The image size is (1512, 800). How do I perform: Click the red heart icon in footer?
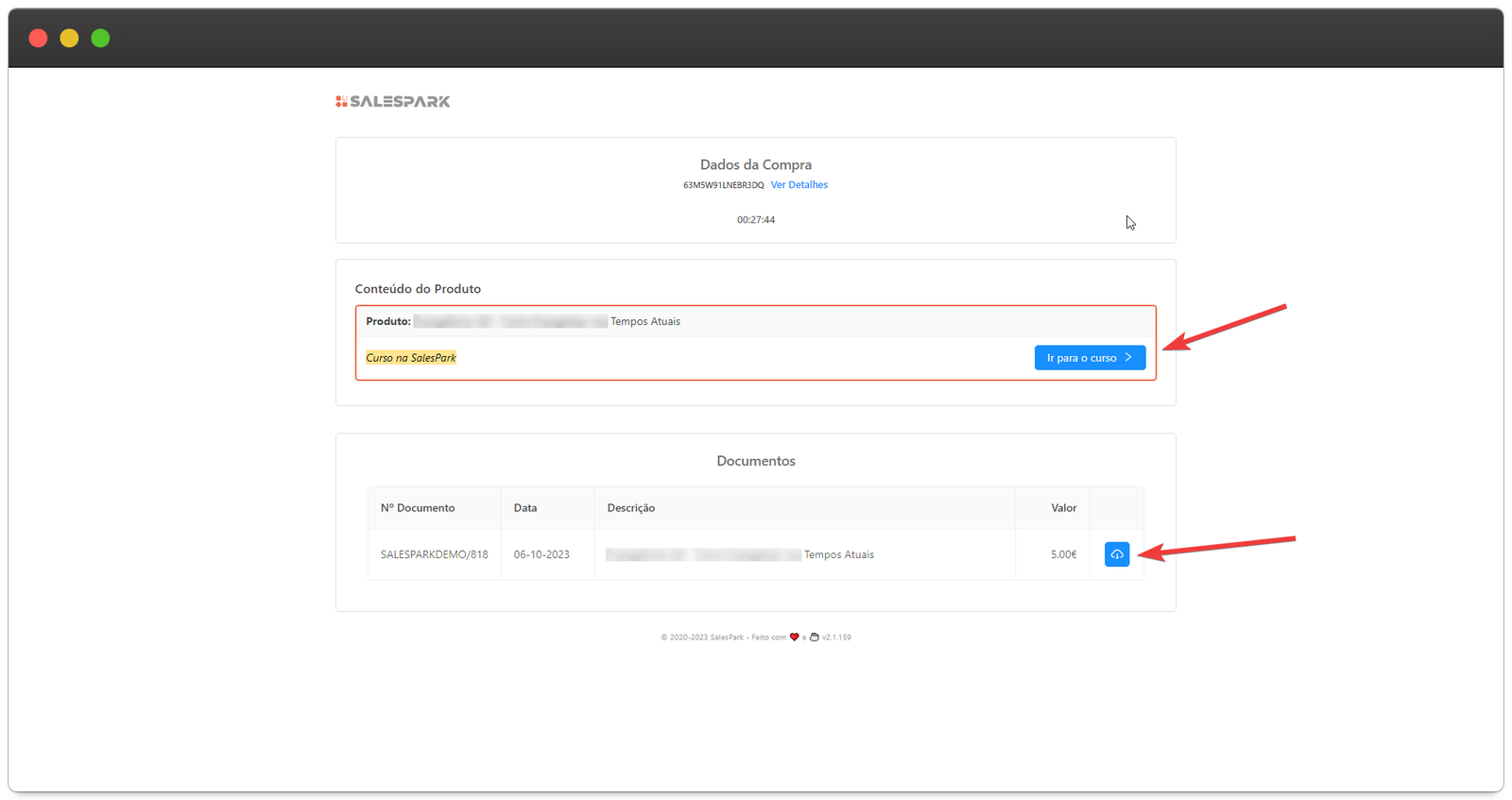click(x=794, y=638)
